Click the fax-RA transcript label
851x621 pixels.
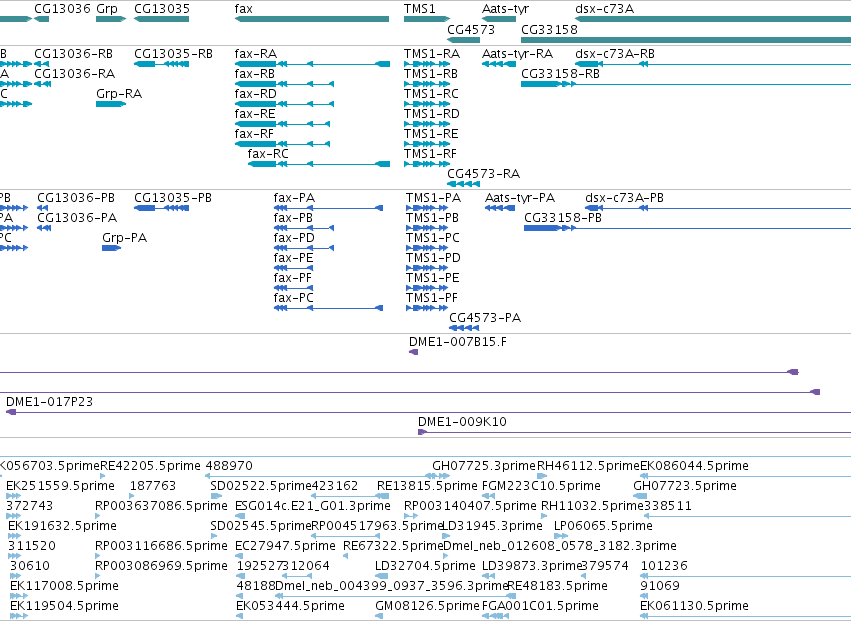tap(256, 54)
